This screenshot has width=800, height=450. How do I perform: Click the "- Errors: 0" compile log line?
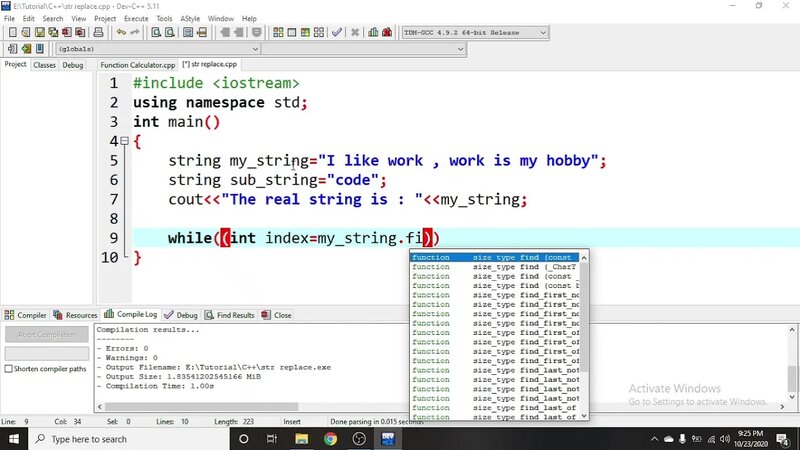click(122, 348)
